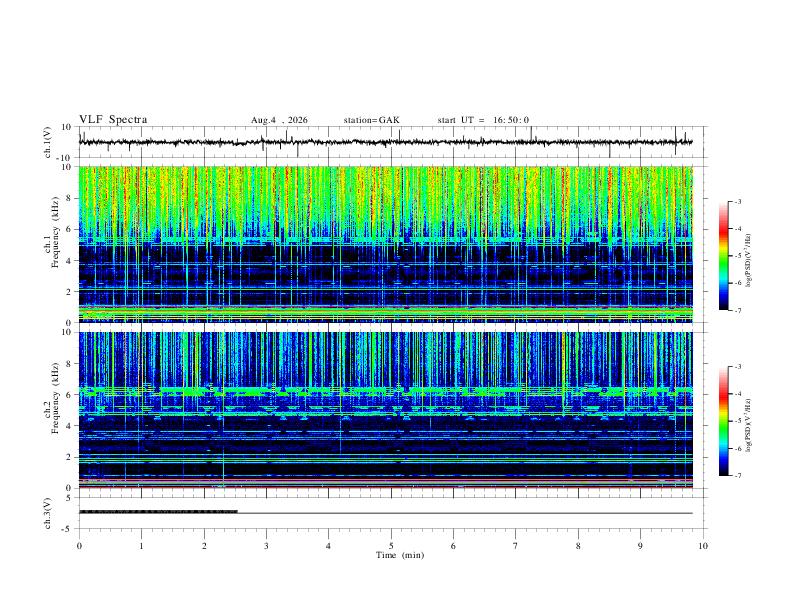The height and width of the screenshot is (612, 792).
Task: Click the green 6 kHz band in ch.2
Action: point(385,391)
